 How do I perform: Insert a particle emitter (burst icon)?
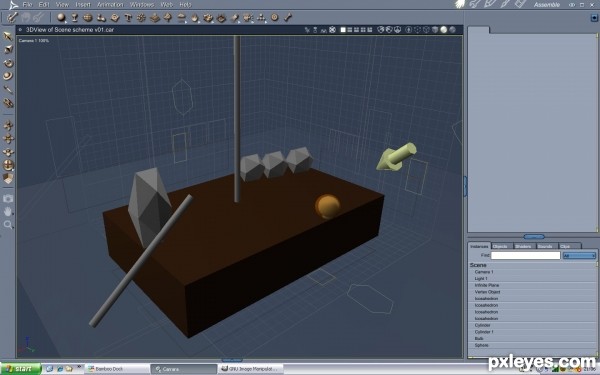141,18
